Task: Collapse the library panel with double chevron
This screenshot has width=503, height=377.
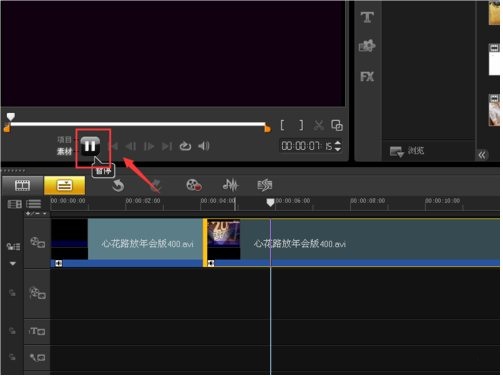Action: 482,155
